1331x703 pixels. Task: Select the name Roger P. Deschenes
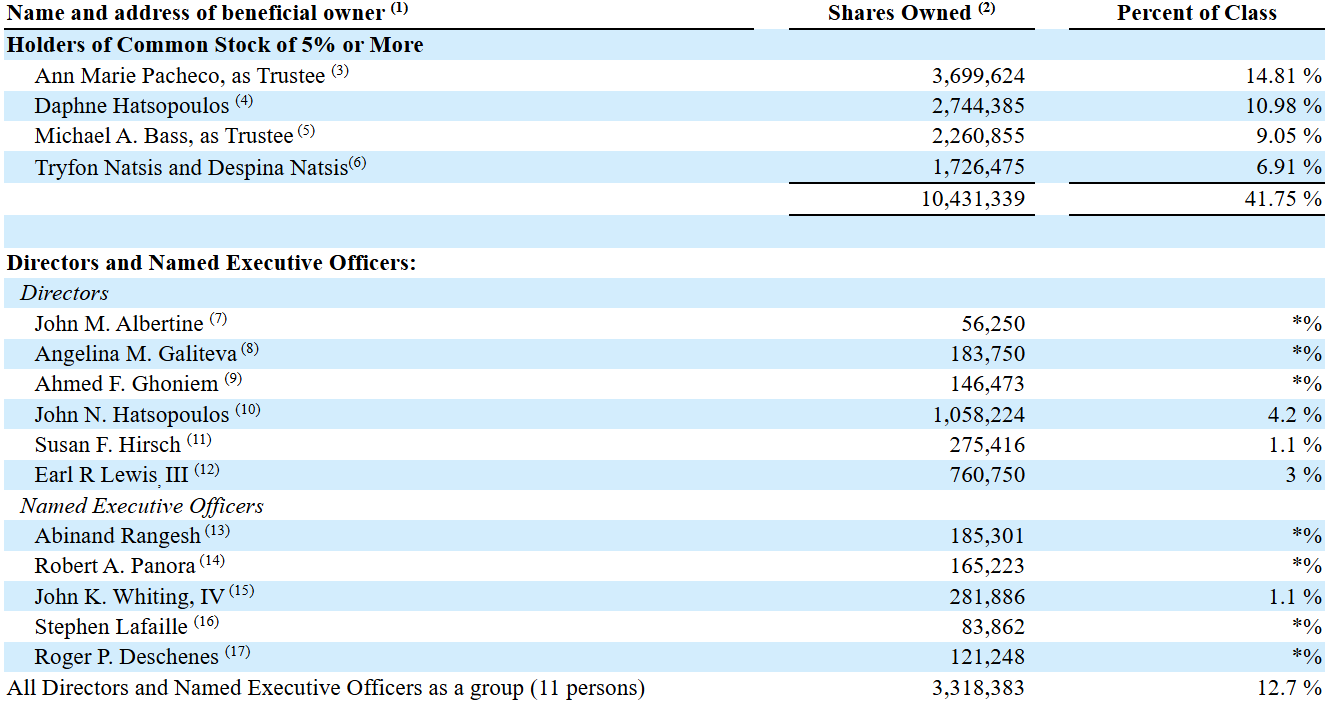127,657
